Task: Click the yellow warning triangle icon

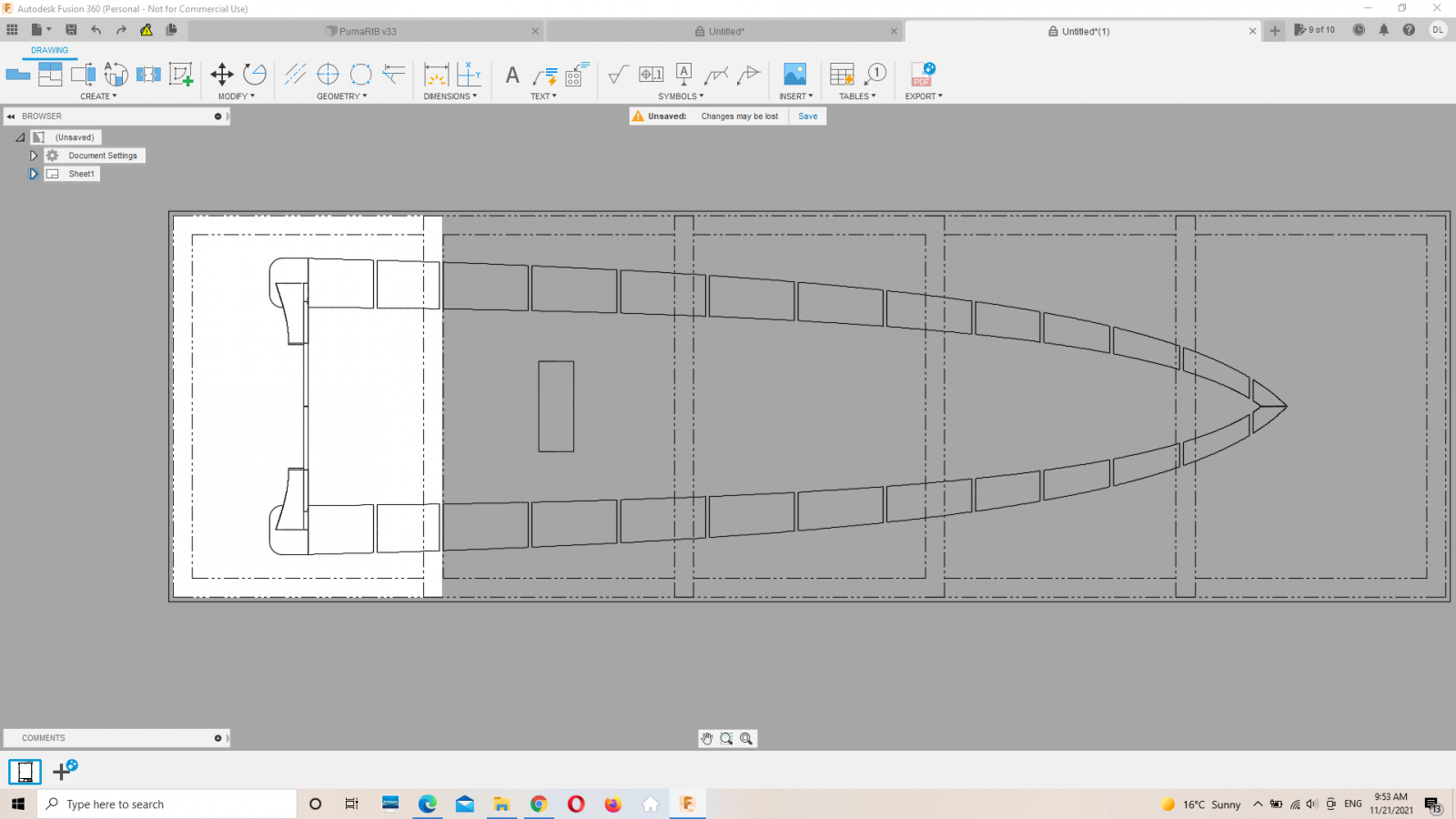Action: point(147,30)
